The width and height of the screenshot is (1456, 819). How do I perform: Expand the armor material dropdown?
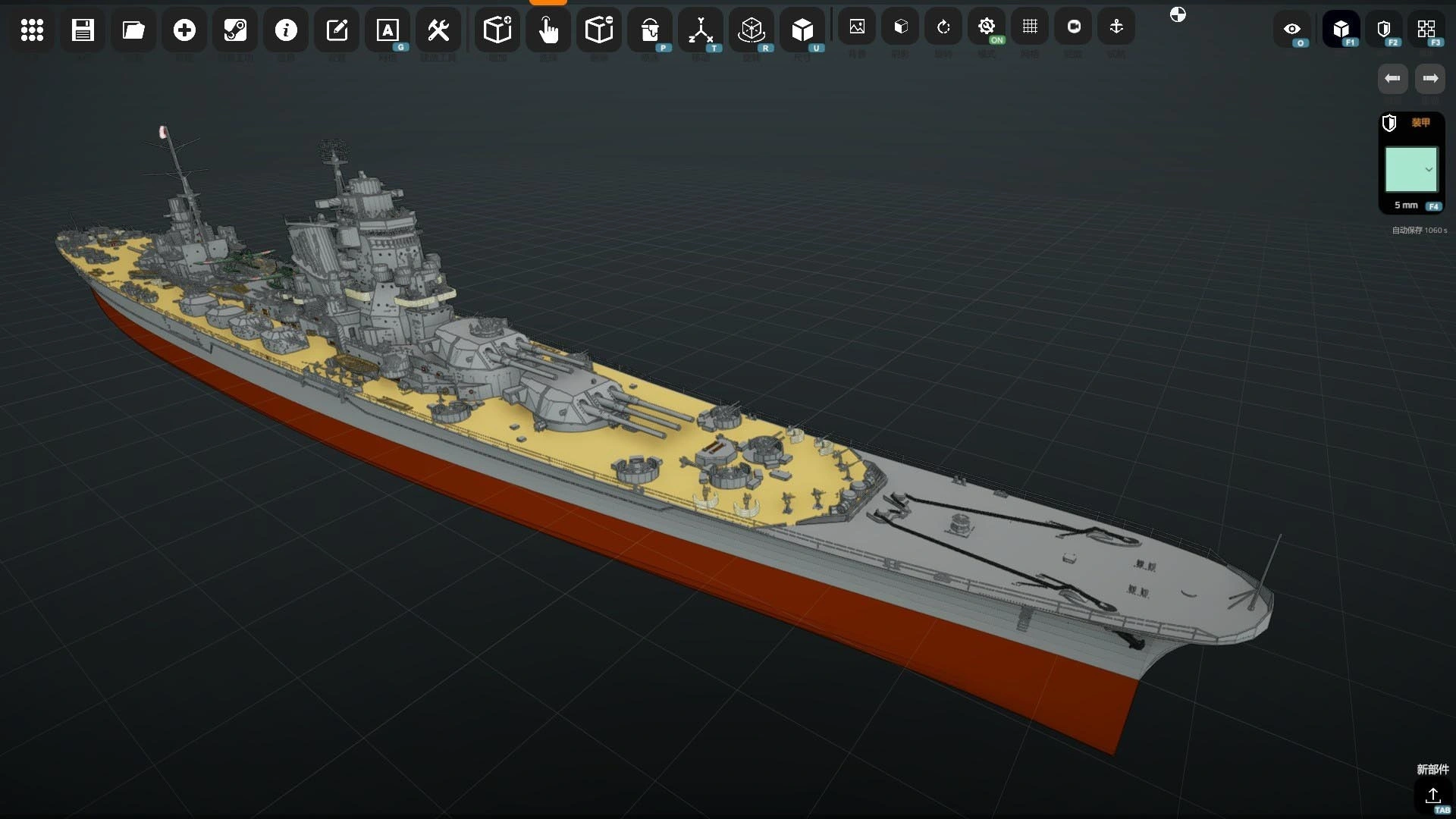tap(1430, 170)
